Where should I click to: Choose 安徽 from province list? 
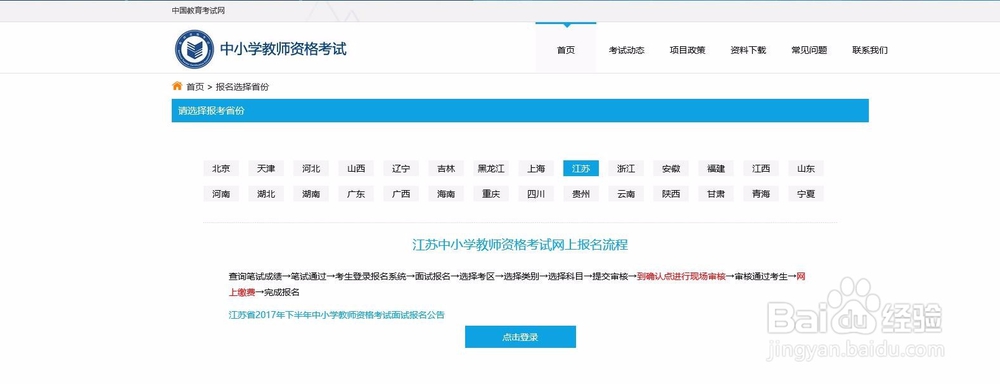(x=671, y=168)
